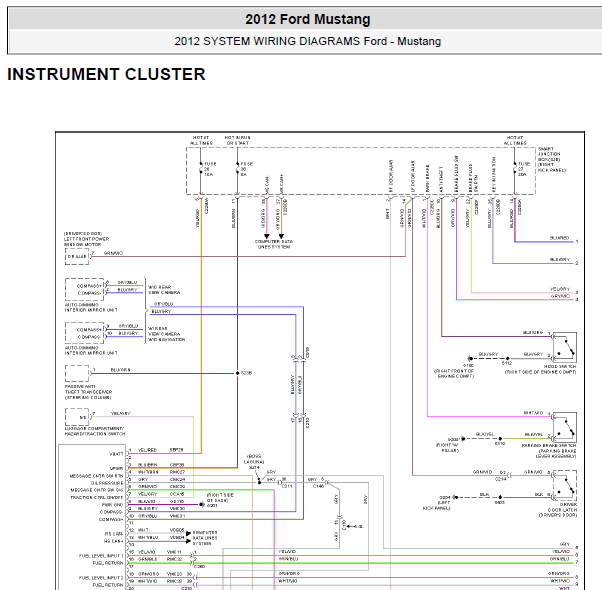Screen dimensions: 602x590
Task: Click the 'INSTRUMENT CLUSTER' heading
Action: pos(106,74)
